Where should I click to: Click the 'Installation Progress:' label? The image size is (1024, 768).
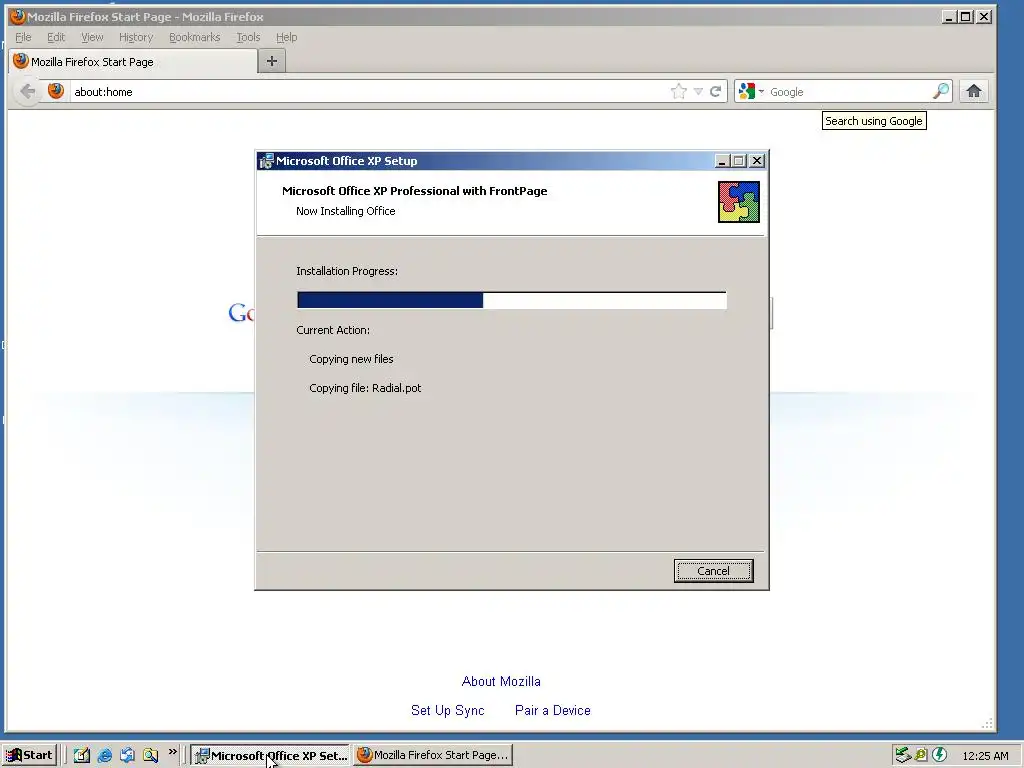pos(347,271)
